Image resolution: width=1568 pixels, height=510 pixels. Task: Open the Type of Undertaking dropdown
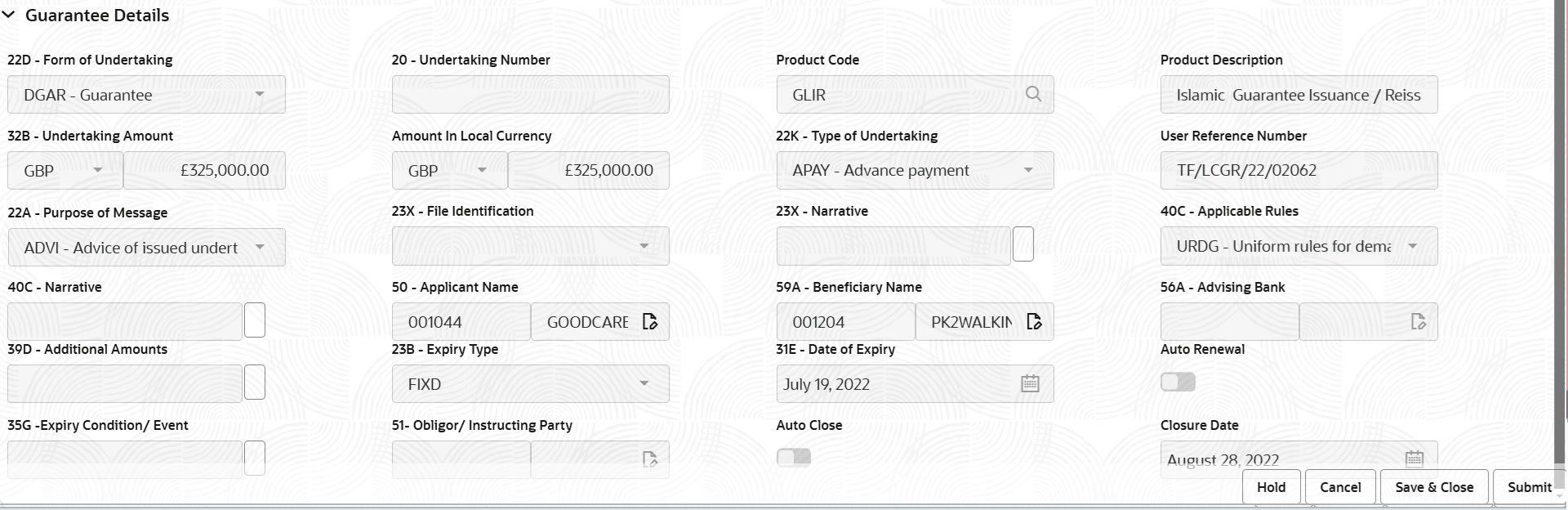pos(1028,170)
